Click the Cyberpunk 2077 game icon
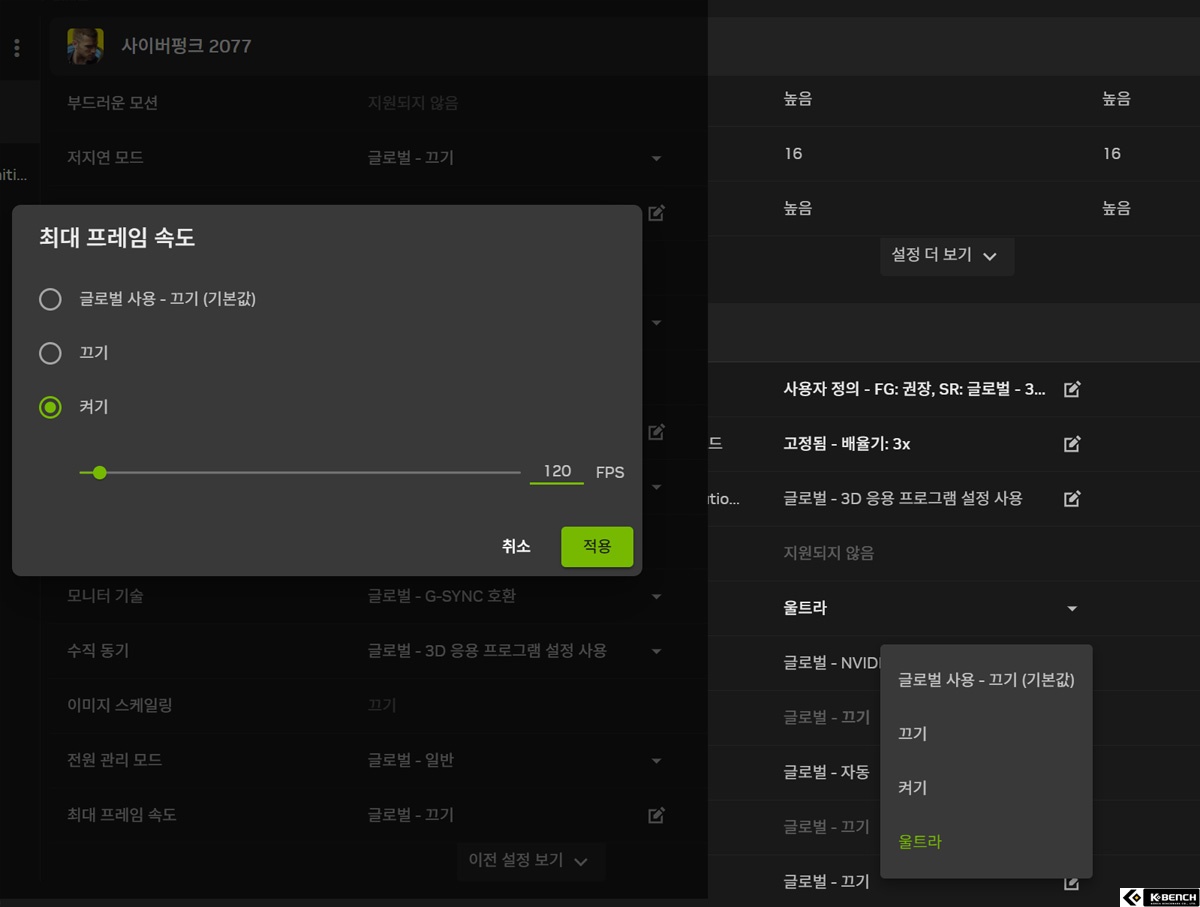1200x907 pixels. (x=85, y=46)
